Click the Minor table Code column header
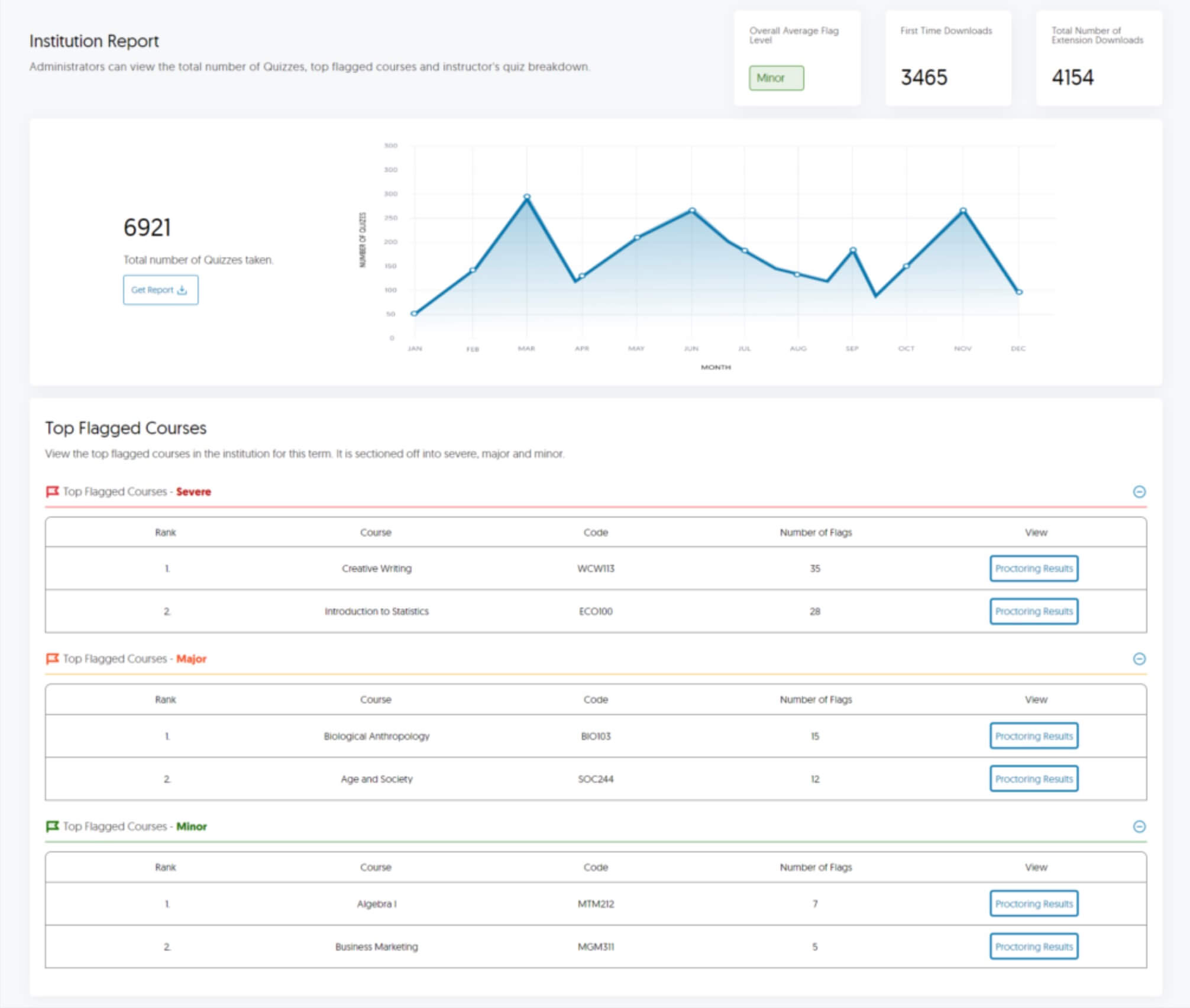Screen dimensions: 1190x1008 [x=596, y=867]
